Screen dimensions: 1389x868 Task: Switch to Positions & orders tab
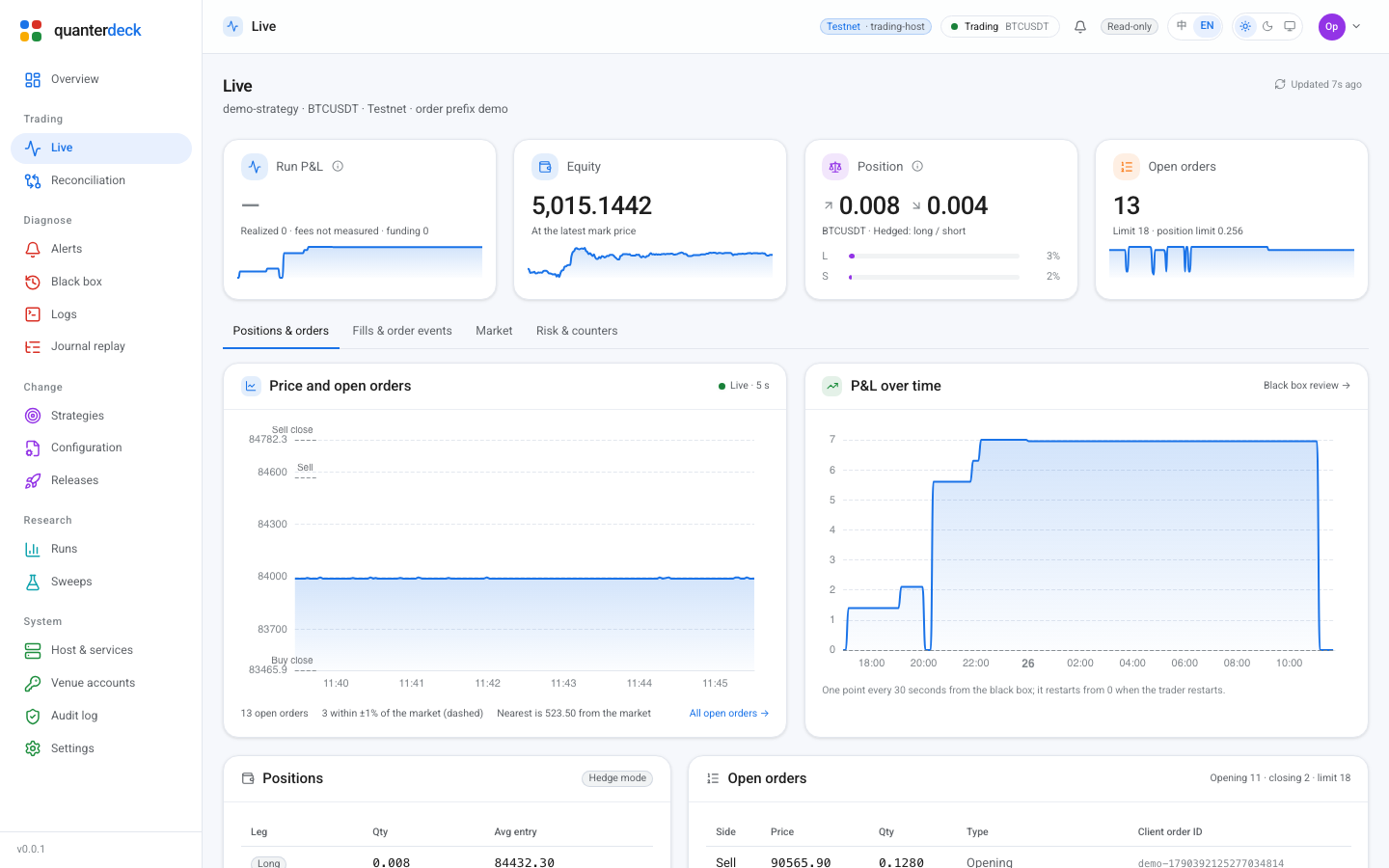tap(281, 331)
